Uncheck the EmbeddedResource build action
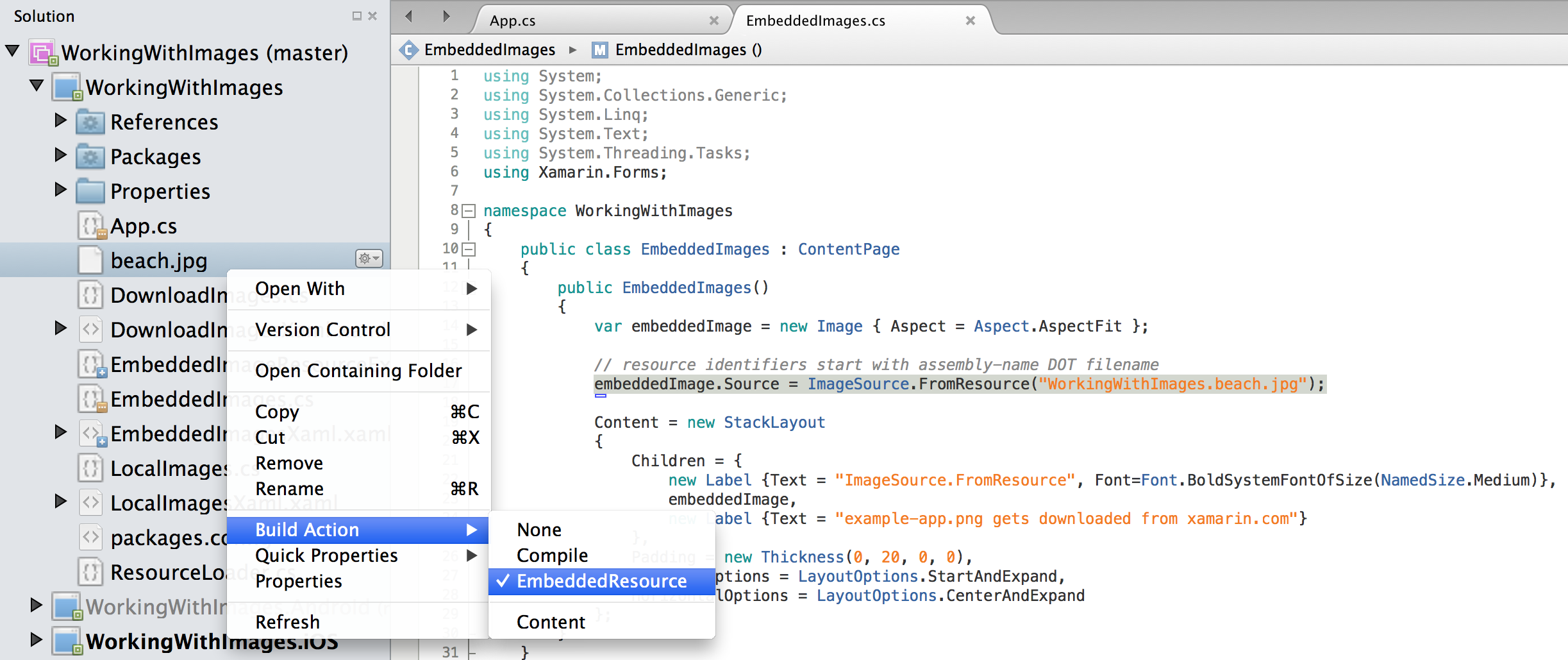The width and height of the screenshot is (1568, 660). pyautogui.click(x=601, y=580)
